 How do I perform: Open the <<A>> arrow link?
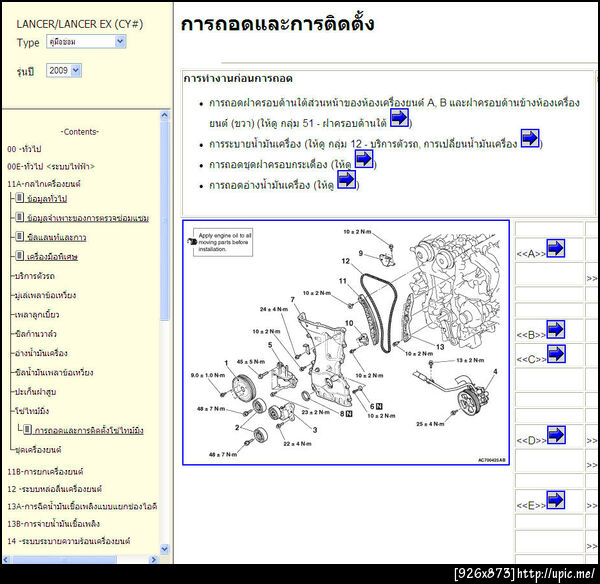pyautogui.click(x=556, y=248)
